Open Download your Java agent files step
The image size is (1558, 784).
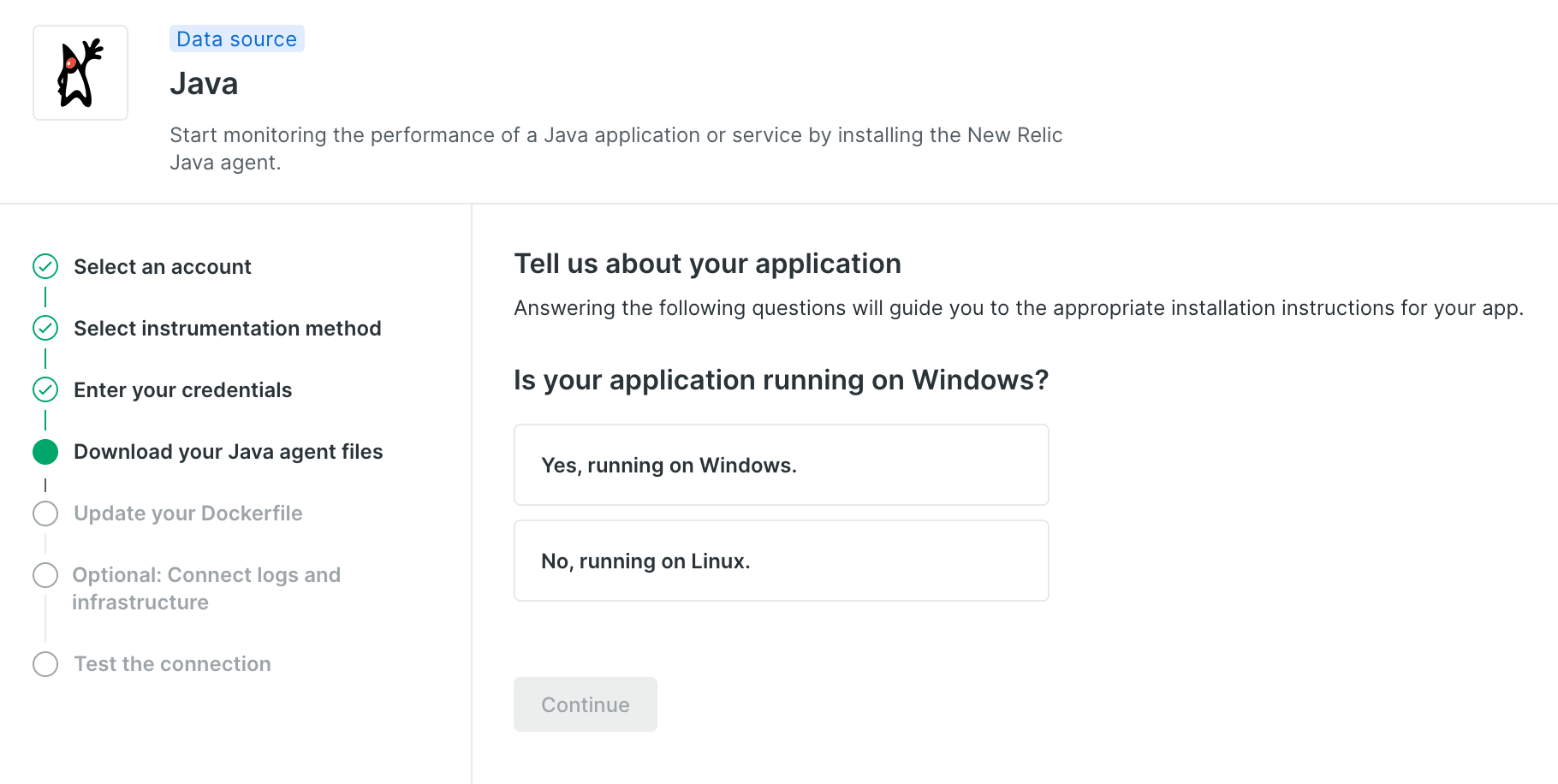point(229,452)
